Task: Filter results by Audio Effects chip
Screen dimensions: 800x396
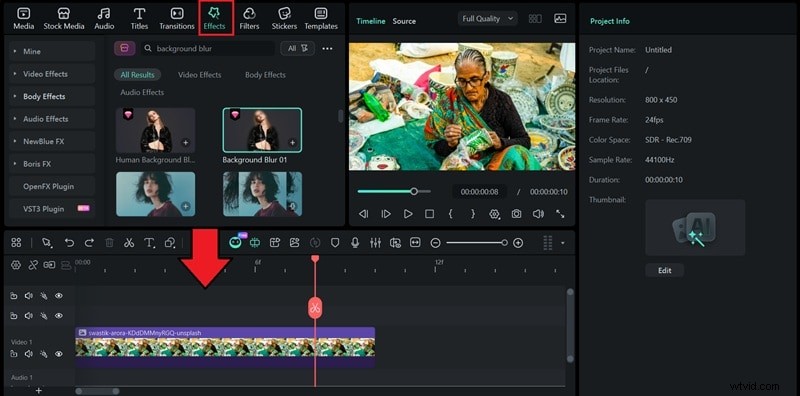Action: pos(142,92)
